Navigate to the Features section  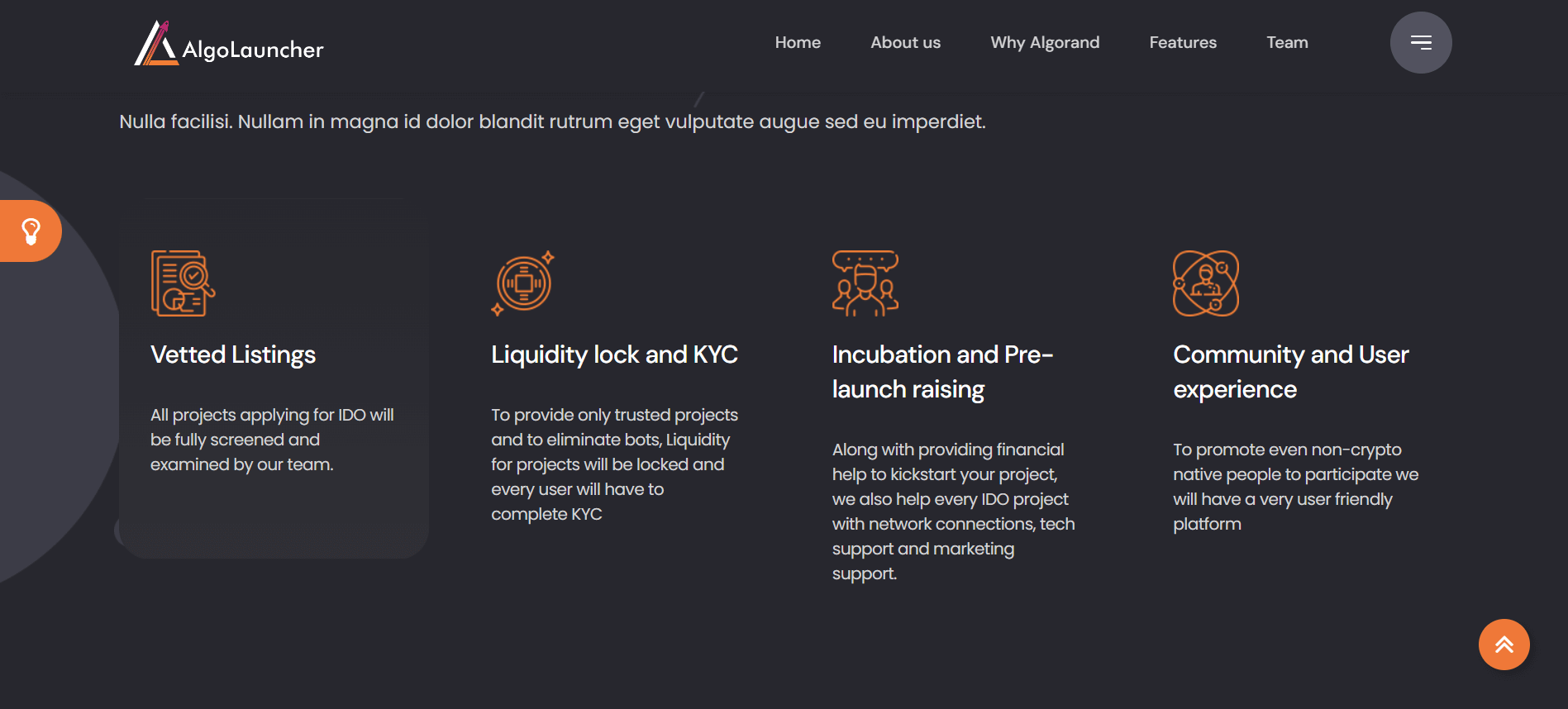[1183, 43]
